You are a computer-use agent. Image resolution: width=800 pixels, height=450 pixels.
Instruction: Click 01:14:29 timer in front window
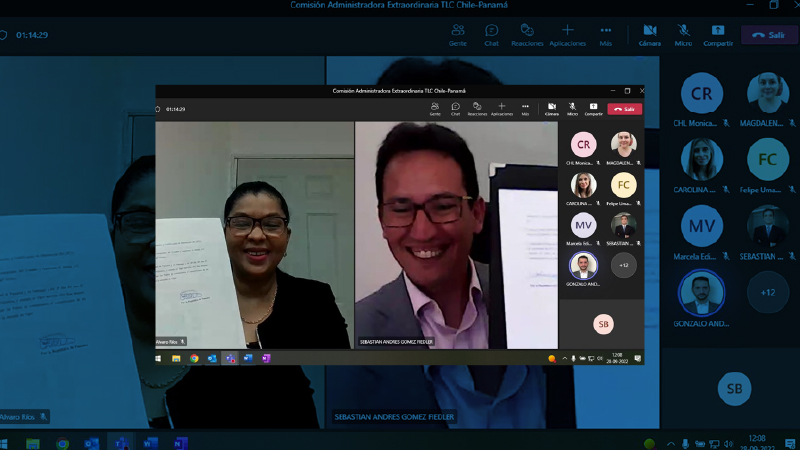(176, 109)
